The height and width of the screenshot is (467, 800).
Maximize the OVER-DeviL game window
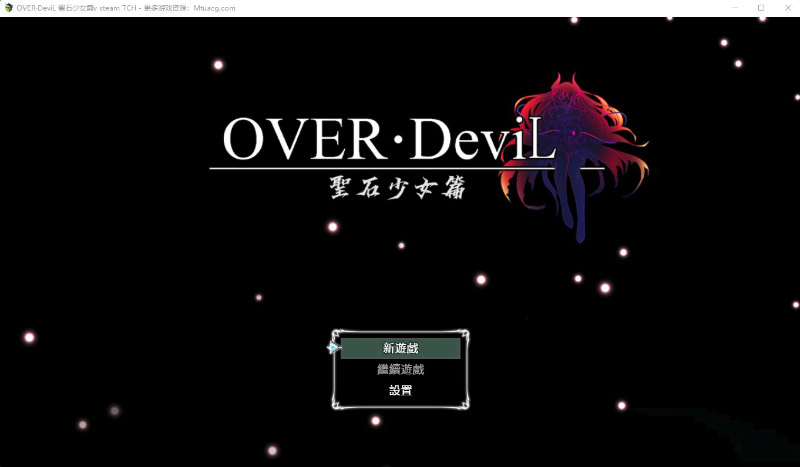[761, 8]
